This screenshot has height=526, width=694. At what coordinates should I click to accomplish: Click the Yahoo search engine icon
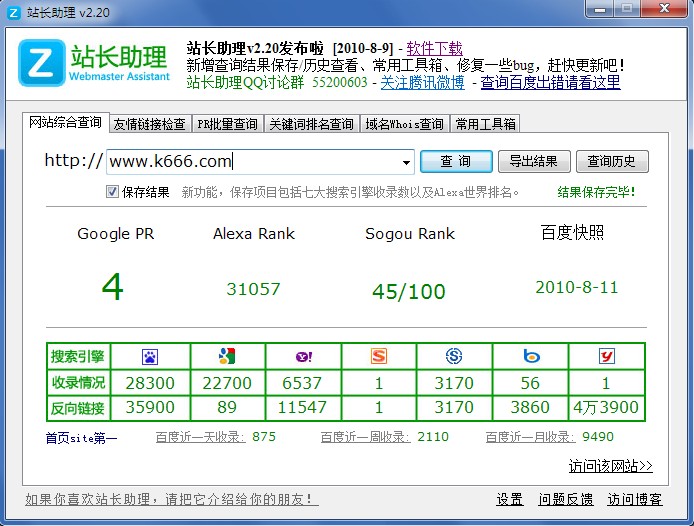pyautogui.click(x=304, y=356)
